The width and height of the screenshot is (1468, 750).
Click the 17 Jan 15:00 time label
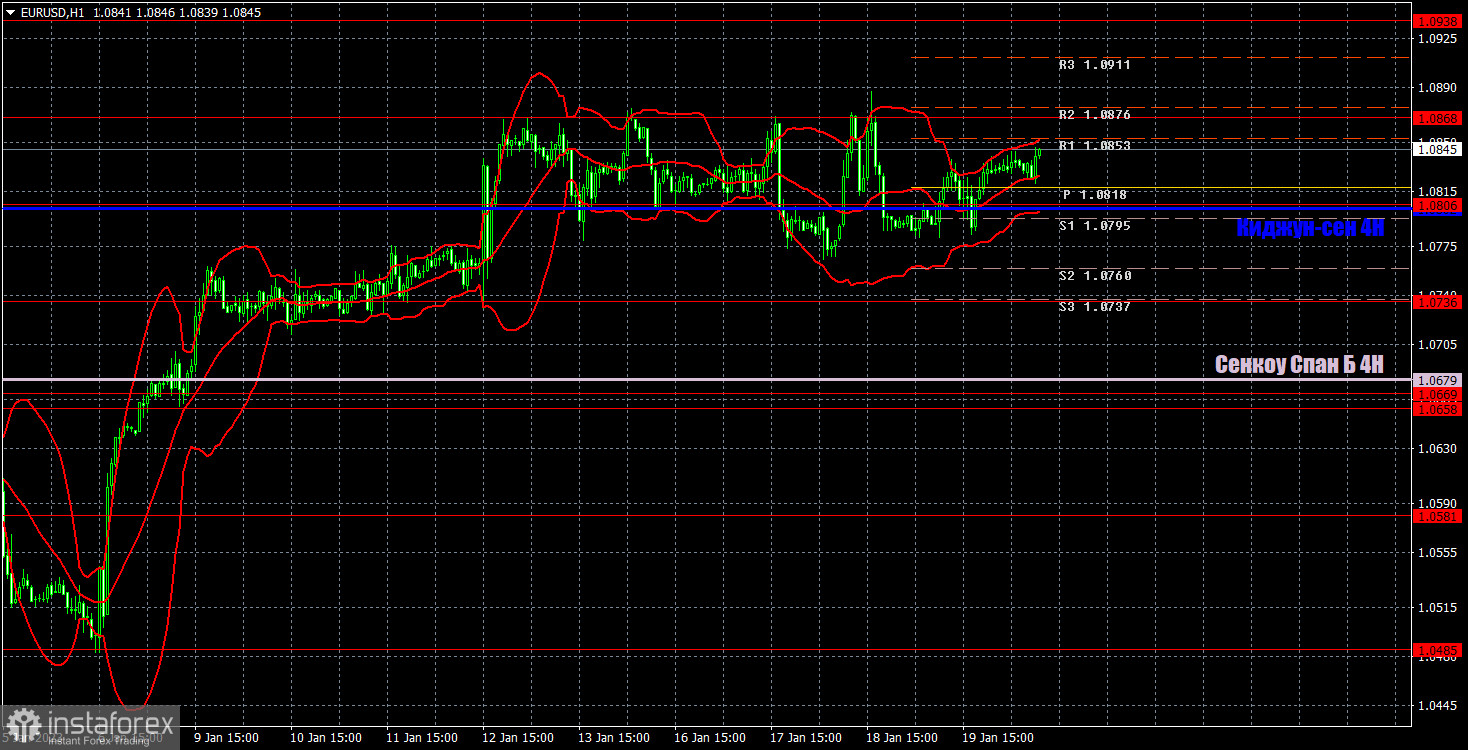tap(806, 738)
